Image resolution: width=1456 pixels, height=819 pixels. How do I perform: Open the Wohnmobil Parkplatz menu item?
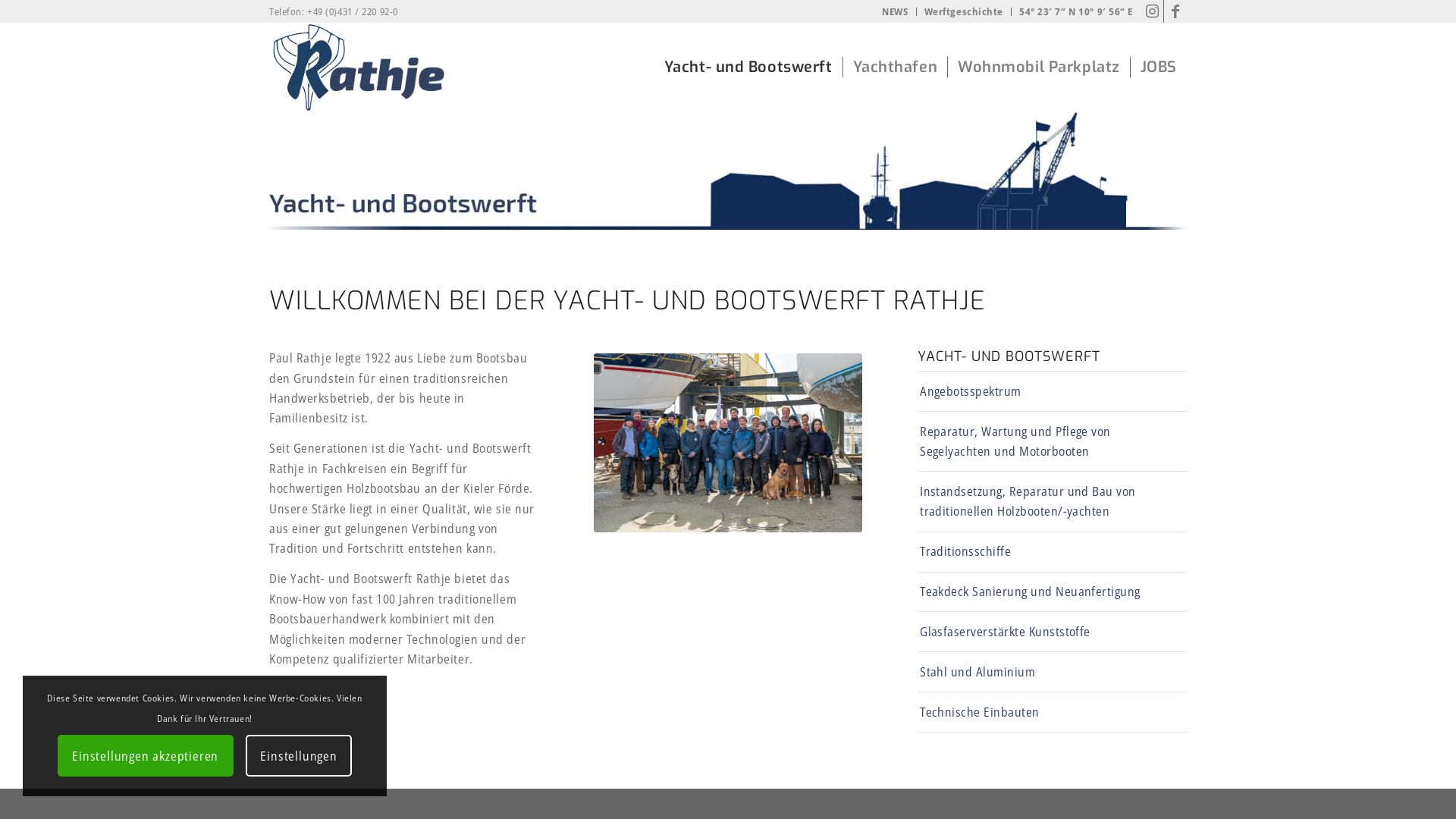tap(1038, 67)
